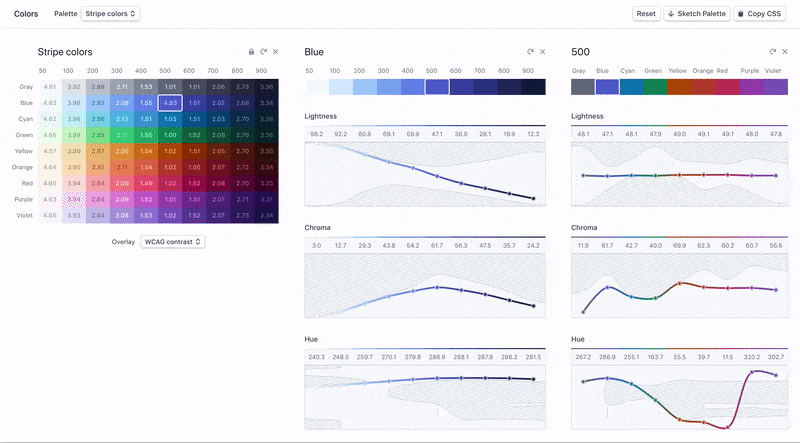
Task: Select the Blue swatch in the 500 panel strip
Action: click(x=607, y=87)
